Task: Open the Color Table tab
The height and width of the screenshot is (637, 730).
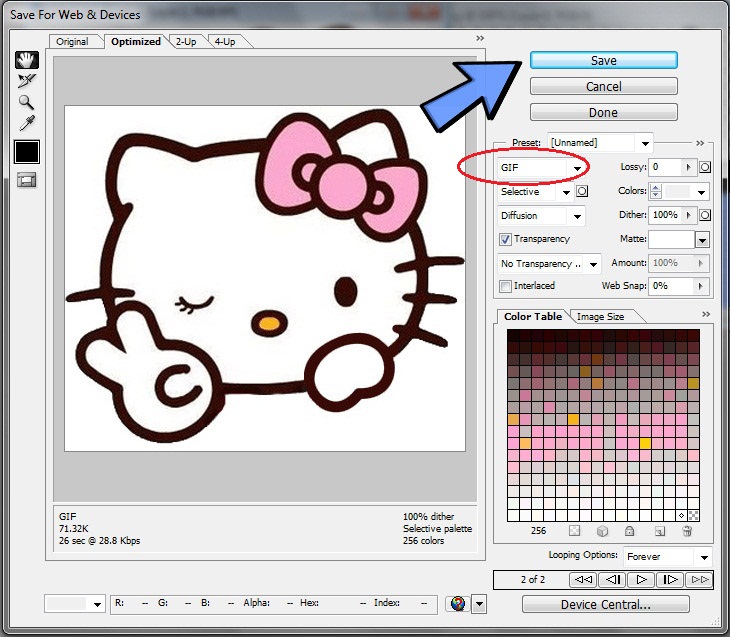Action: [x=533, y=316]
